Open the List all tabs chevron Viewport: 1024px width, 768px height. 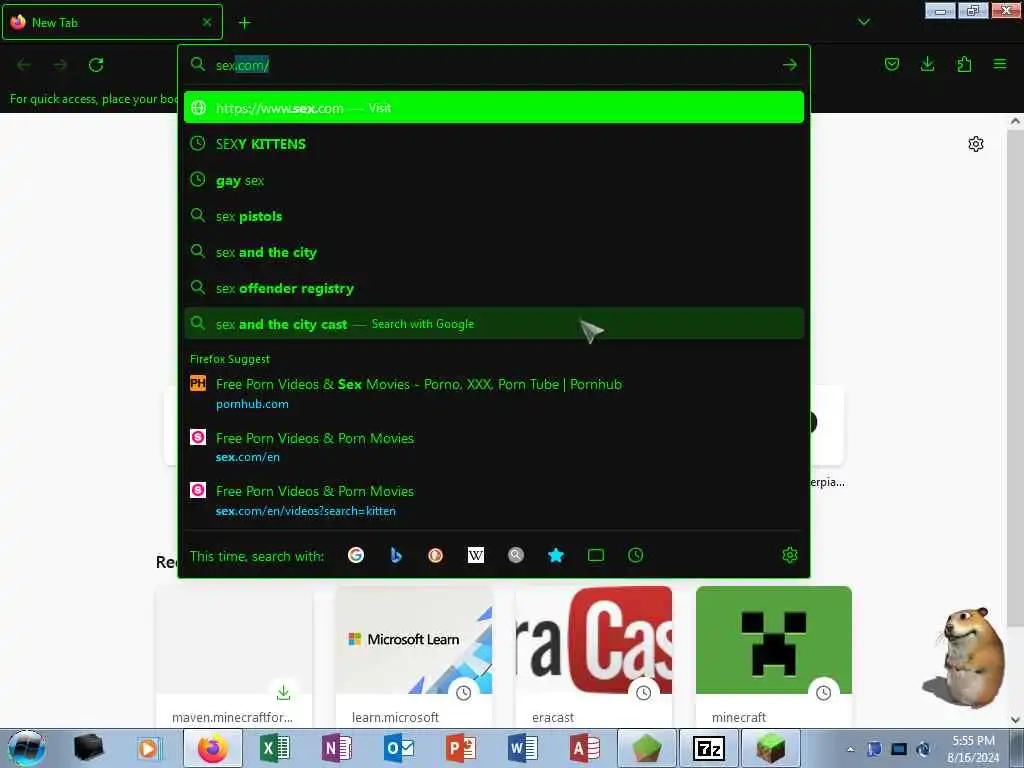863,22
